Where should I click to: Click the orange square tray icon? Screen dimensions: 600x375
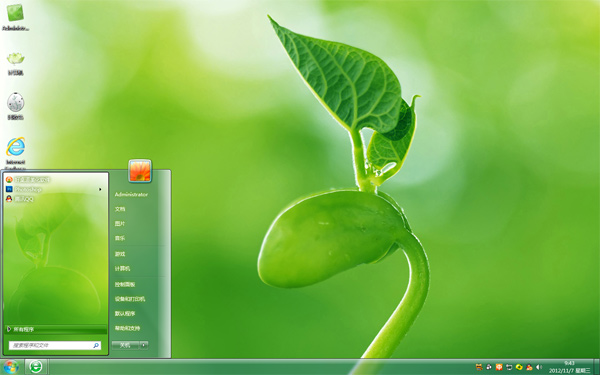[499, 367]
